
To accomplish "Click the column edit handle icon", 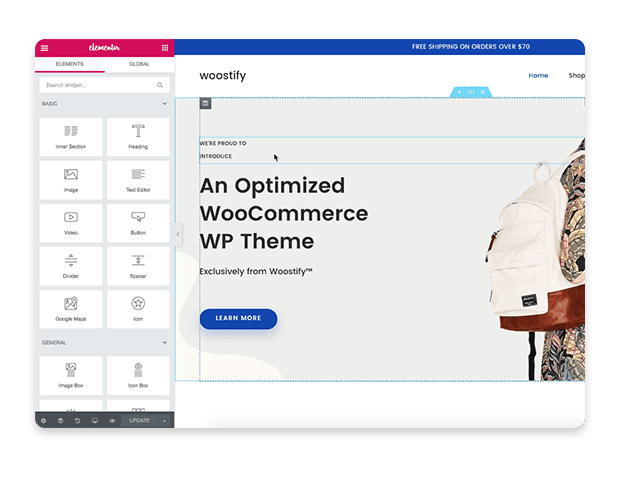I will tap(205, 104).
